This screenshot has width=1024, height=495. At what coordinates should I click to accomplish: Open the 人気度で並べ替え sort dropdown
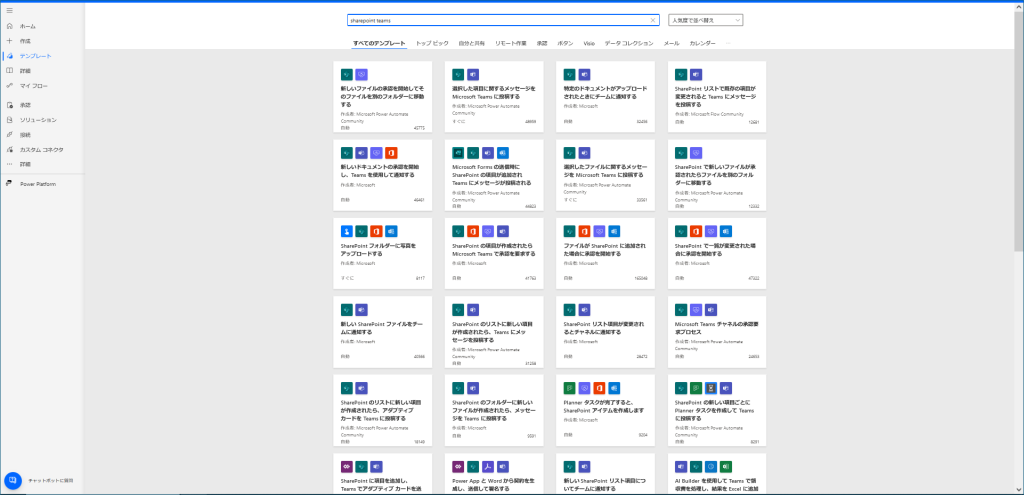click(705, 20)
